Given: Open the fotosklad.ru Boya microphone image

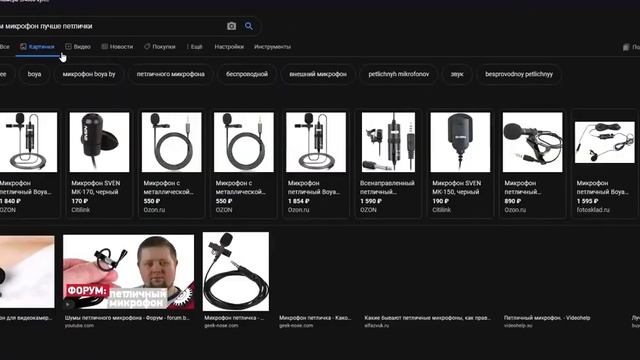Looking at the screenshot, I should (x=605, y=142).
